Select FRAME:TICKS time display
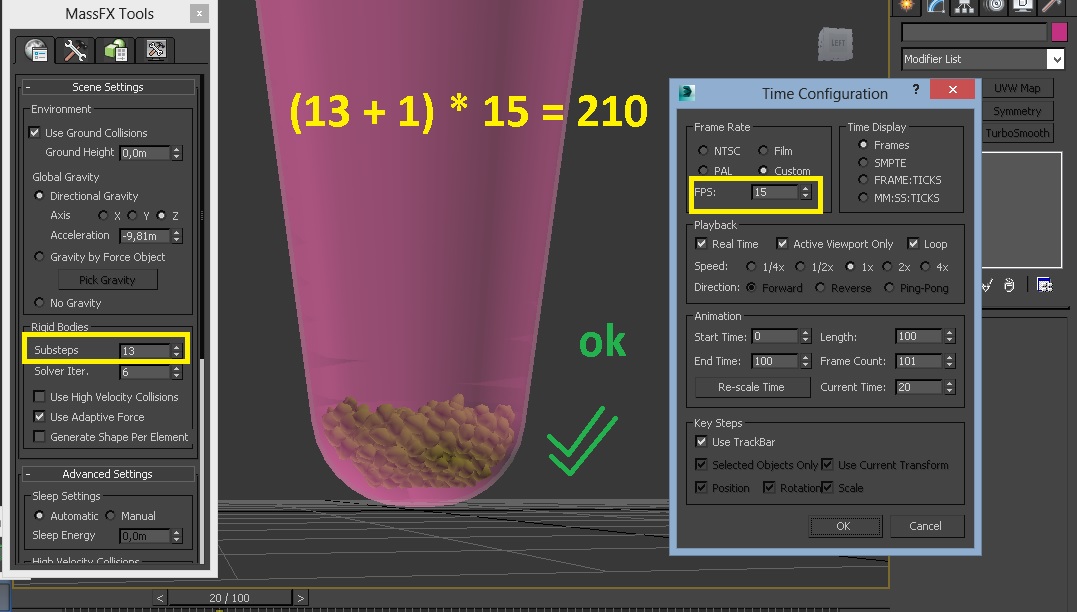This screenshot has width=1077, height=612. pos(863,179)
